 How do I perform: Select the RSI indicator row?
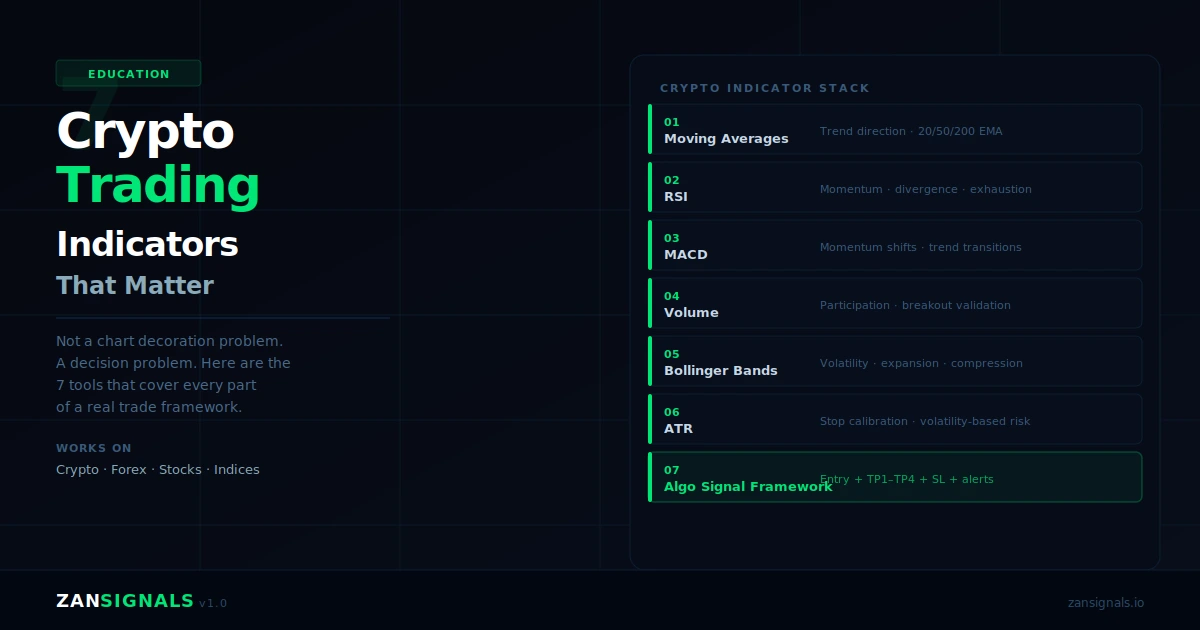tap(895, 187)
